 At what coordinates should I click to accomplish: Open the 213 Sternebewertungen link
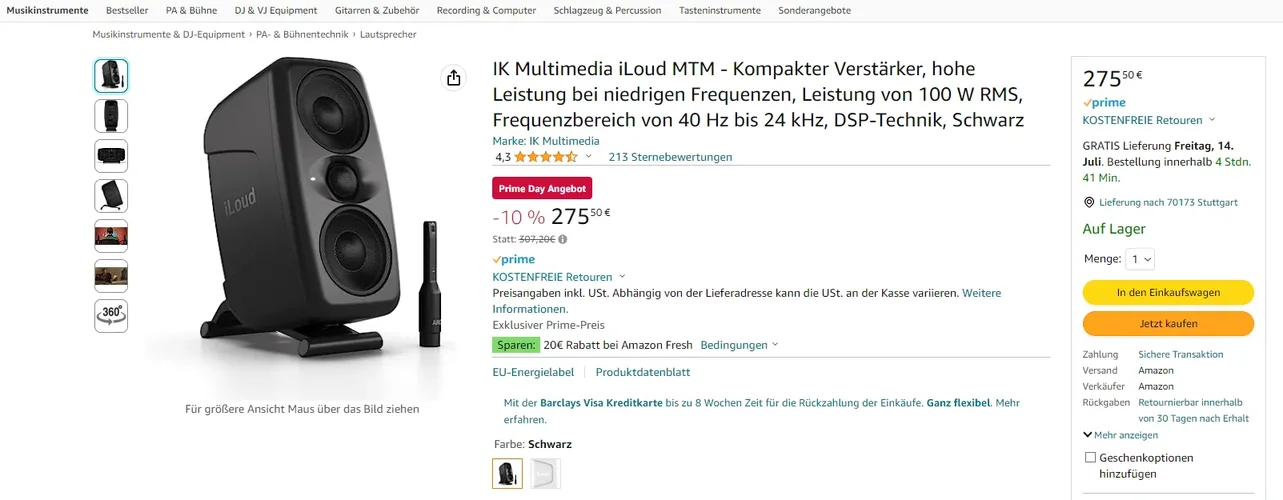[x=670, y=157]
